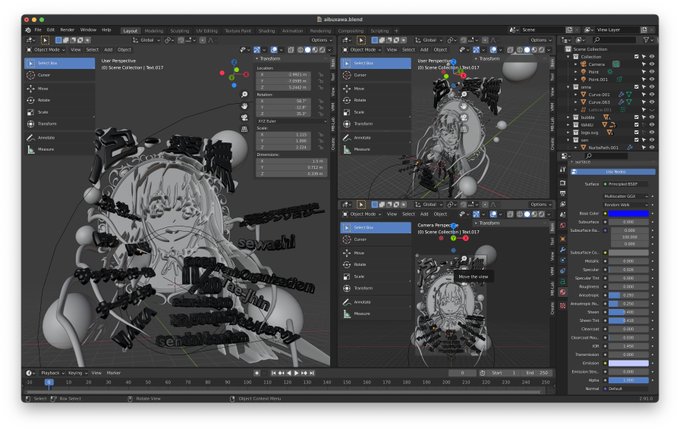Open XYZ Euler rotation mode dropdown
Viewport: 680px width, 431px height.
pos(291,121)
